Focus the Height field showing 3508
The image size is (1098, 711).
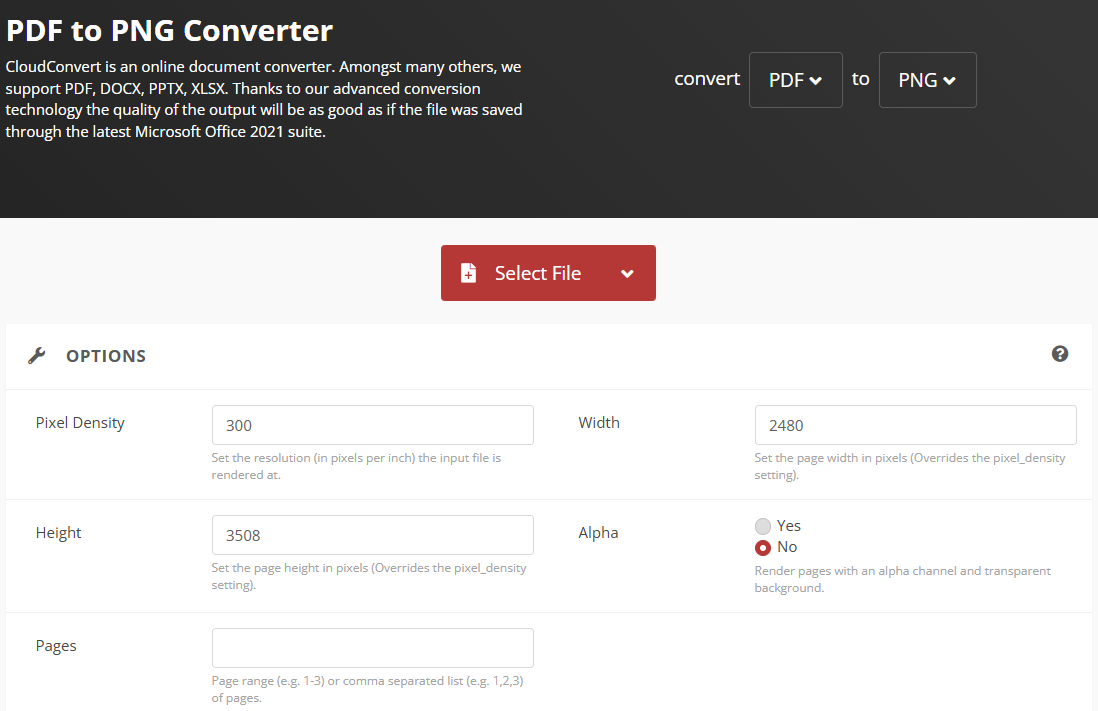click(373, 535)
